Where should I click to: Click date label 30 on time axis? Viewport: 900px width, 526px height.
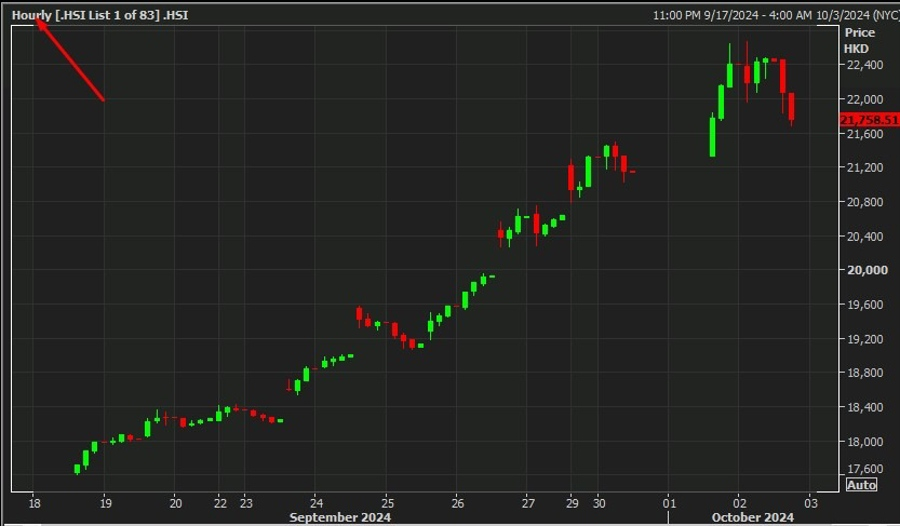(599, 504)
